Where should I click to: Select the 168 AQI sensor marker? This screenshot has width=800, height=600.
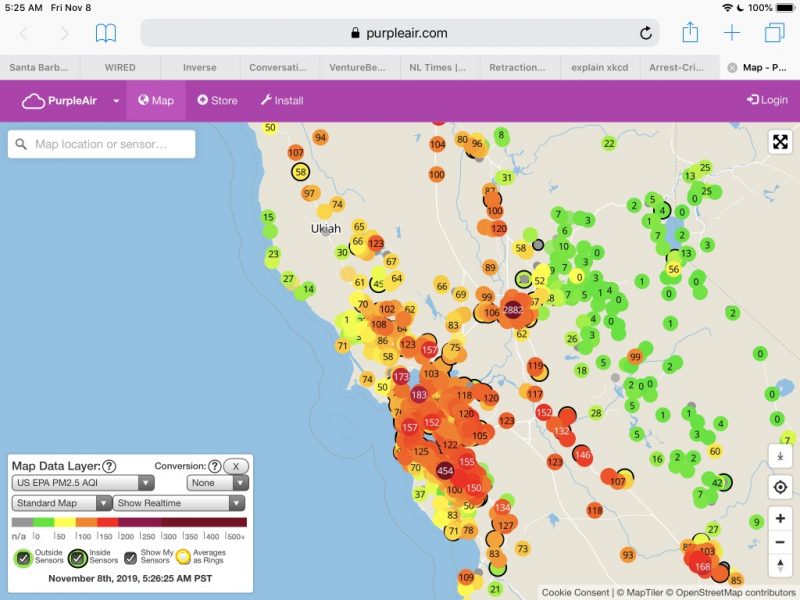coord(703,566)
